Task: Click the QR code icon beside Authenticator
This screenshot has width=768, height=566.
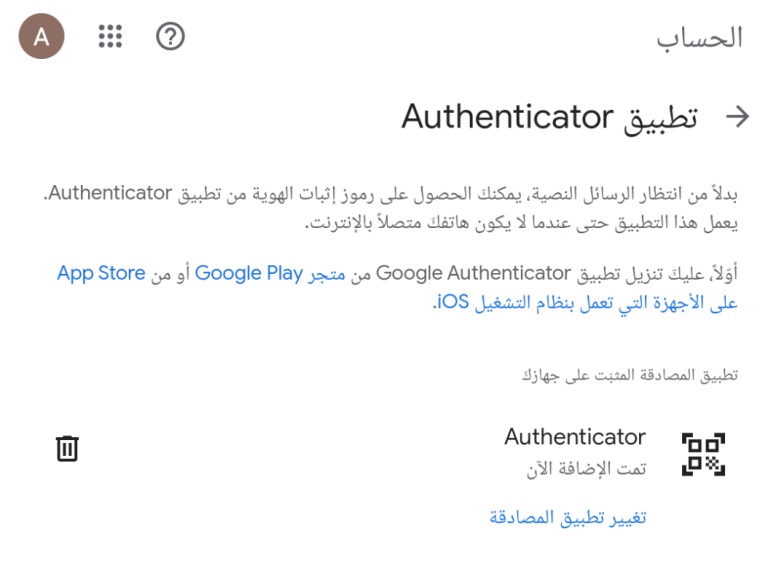Action: click(703, 454)
